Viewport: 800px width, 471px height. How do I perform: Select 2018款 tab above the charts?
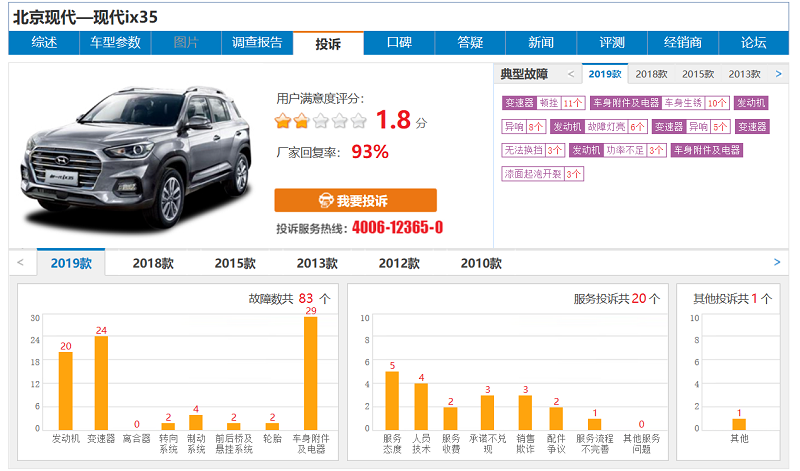click(153, 263)
